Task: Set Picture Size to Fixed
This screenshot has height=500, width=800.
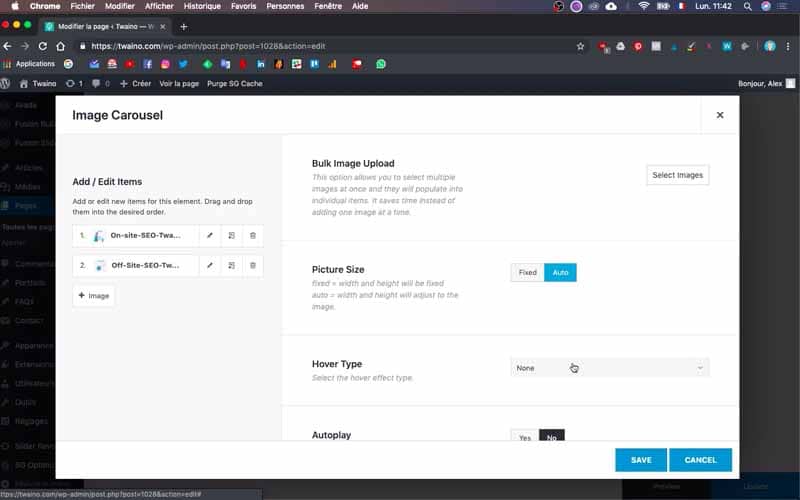Action: [528, 272]
